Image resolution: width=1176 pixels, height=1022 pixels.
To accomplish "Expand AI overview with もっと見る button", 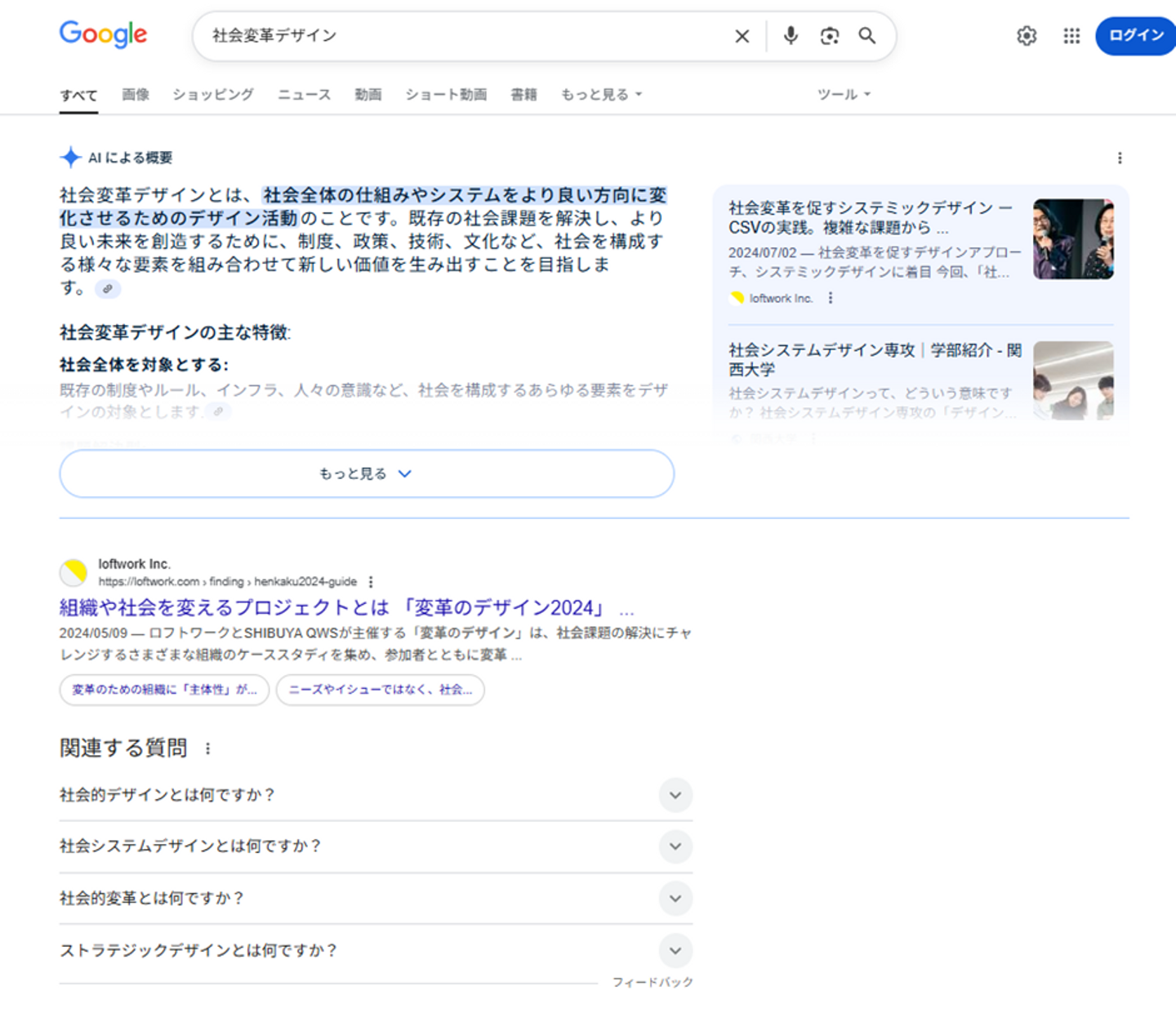I will coord(367,473).
